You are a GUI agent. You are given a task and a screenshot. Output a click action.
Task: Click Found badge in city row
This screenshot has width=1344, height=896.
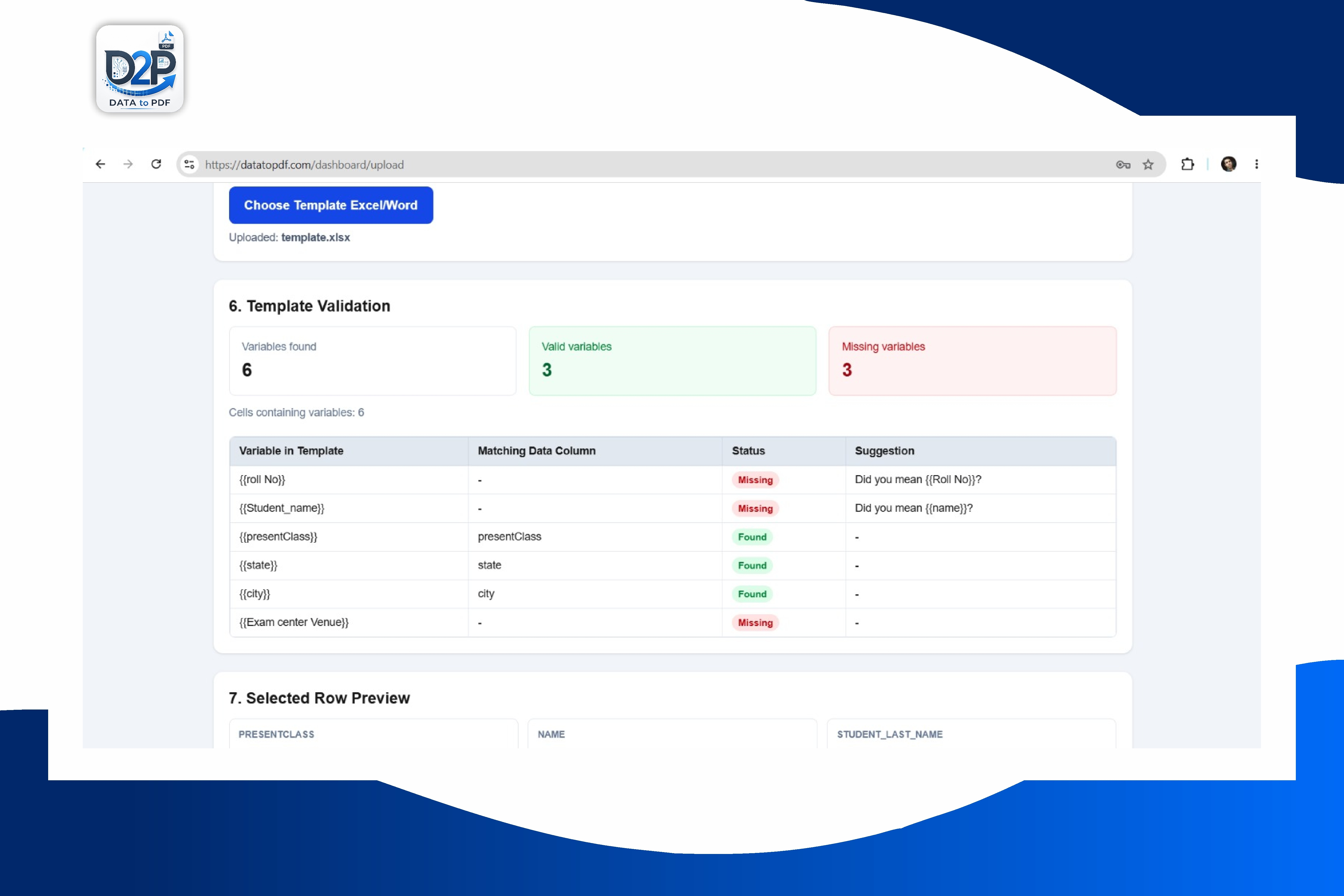pos(752,594)
